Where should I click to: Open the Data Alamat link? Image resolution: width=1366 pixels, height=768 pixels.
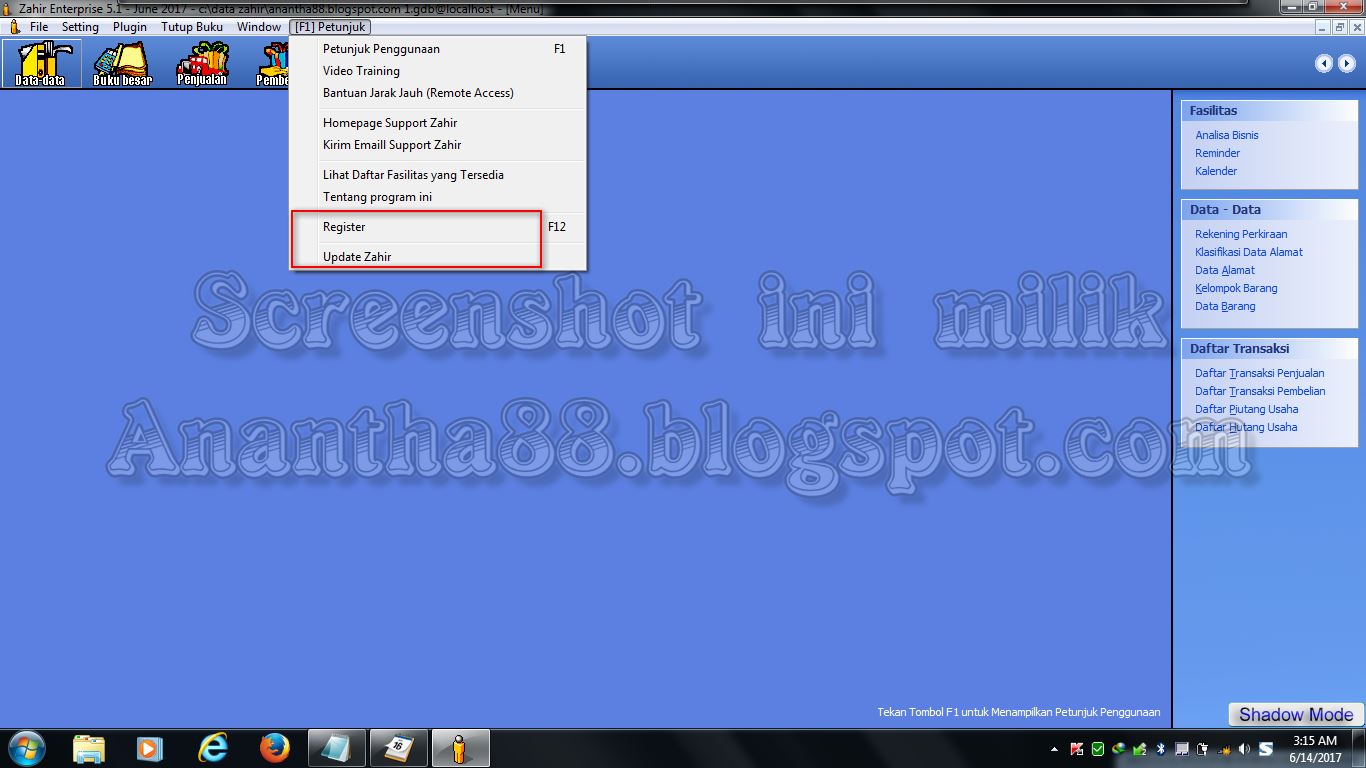point(1225,270)
